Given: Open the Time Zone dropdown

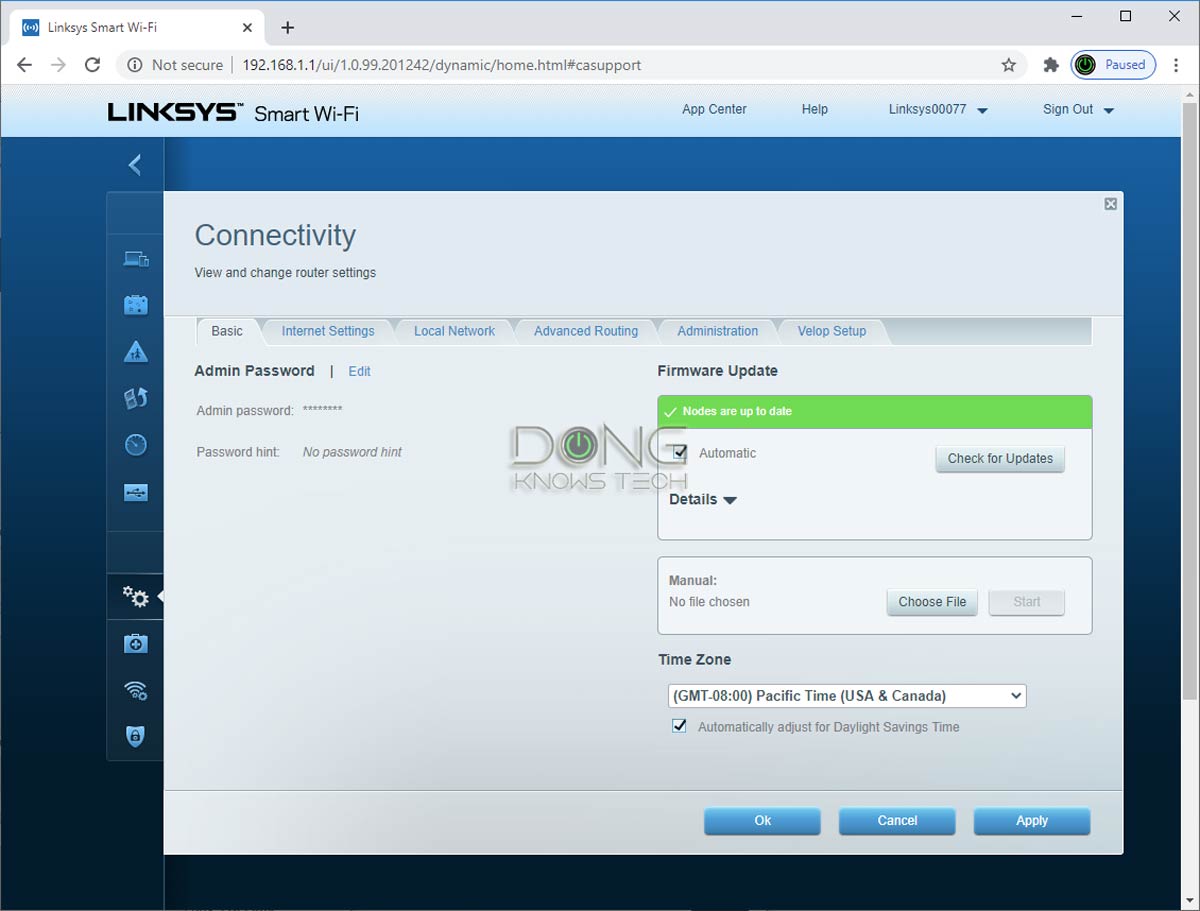Looking at the screenshot, I should click(x=847, y=696).
